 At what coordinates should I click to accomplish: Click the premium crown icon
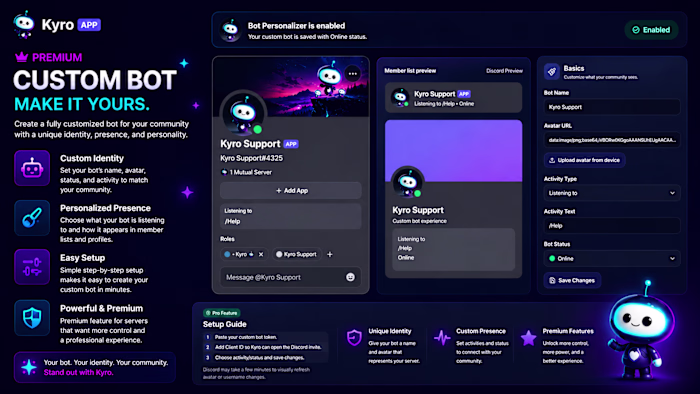coord(21,57)
